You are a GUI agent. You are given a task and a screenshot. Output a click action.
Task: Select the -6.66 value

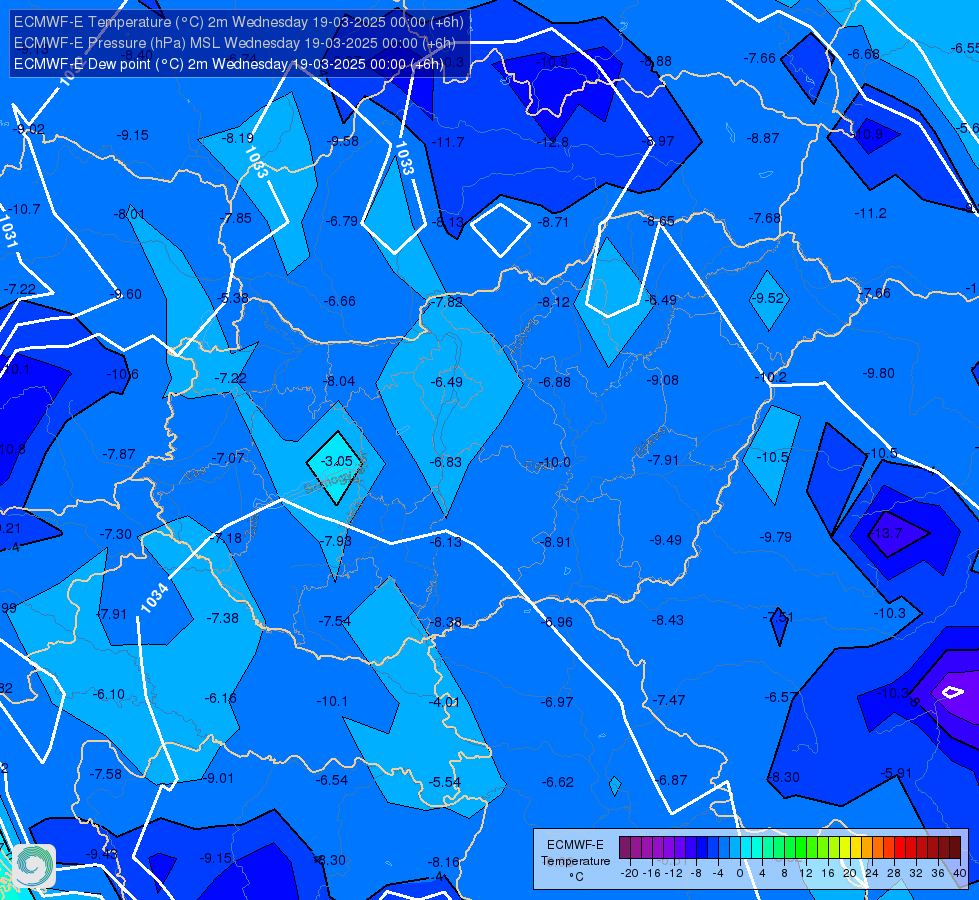[340, 301]
